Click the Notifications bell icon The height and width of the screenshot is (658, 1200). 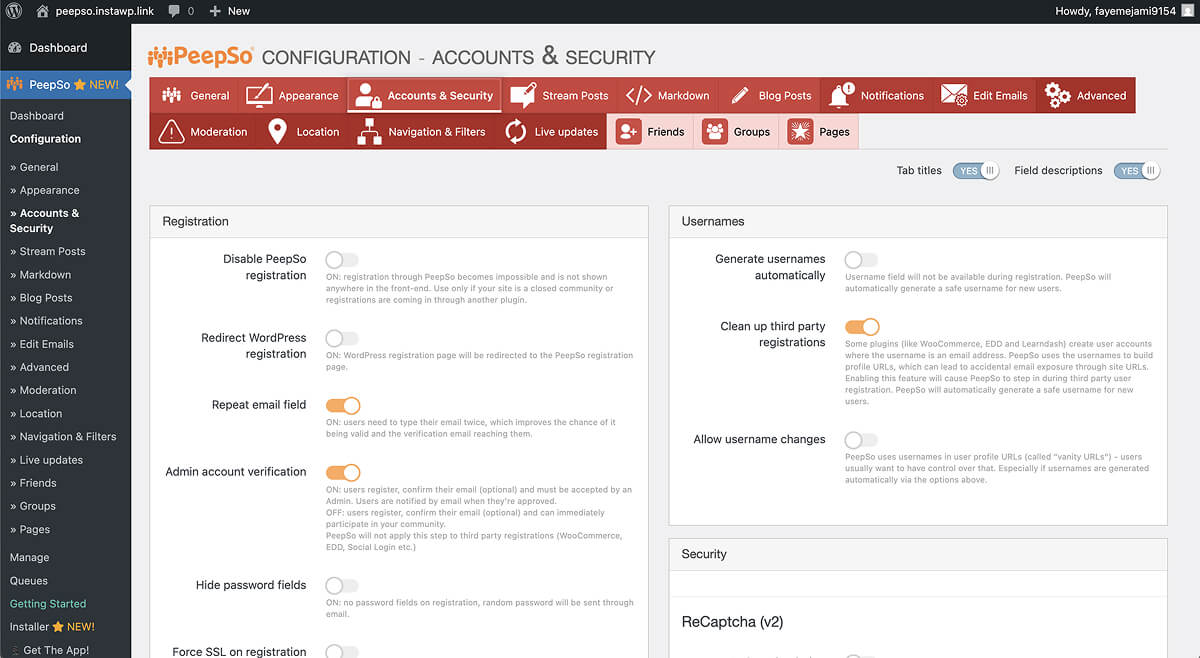point(840,95)
